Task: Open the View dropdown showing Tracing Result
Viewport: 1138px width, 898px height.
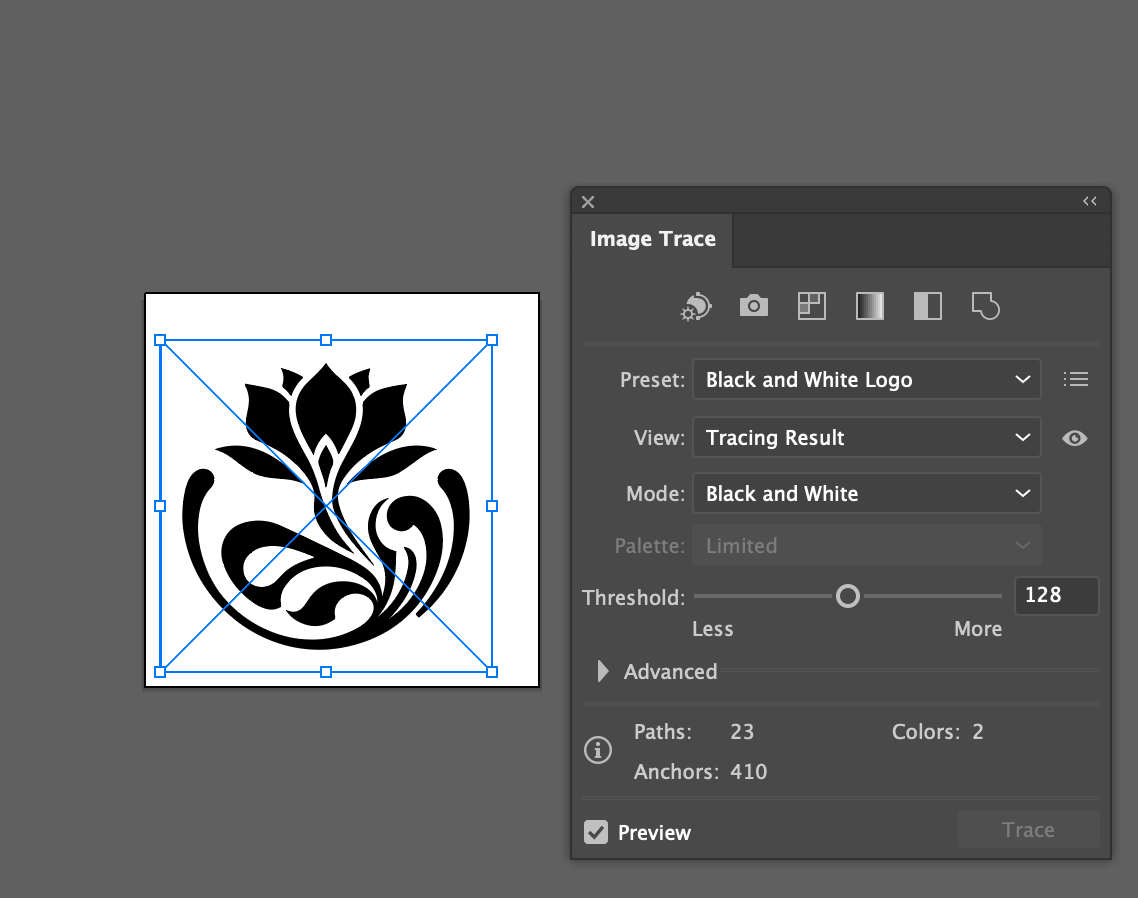Action: click(866, 438)
